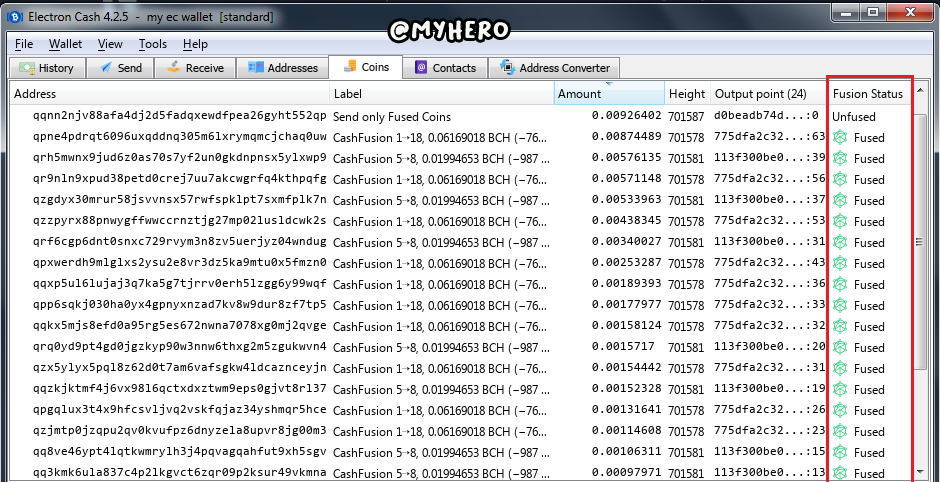Click the Fused icon in row 0.00874489
This screenshot has width=940, height=482.
(x=841, y=138)
